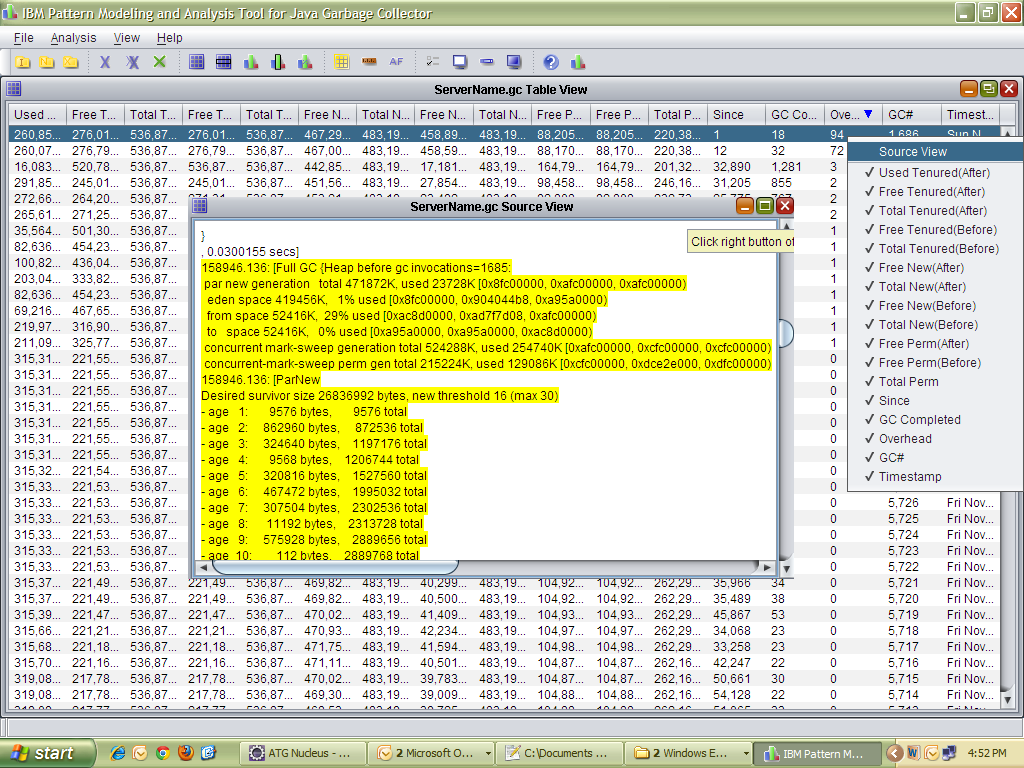Screen dimensions: 1024x768
Task: Sort by the Since column header
Action: tap(735, 114)
